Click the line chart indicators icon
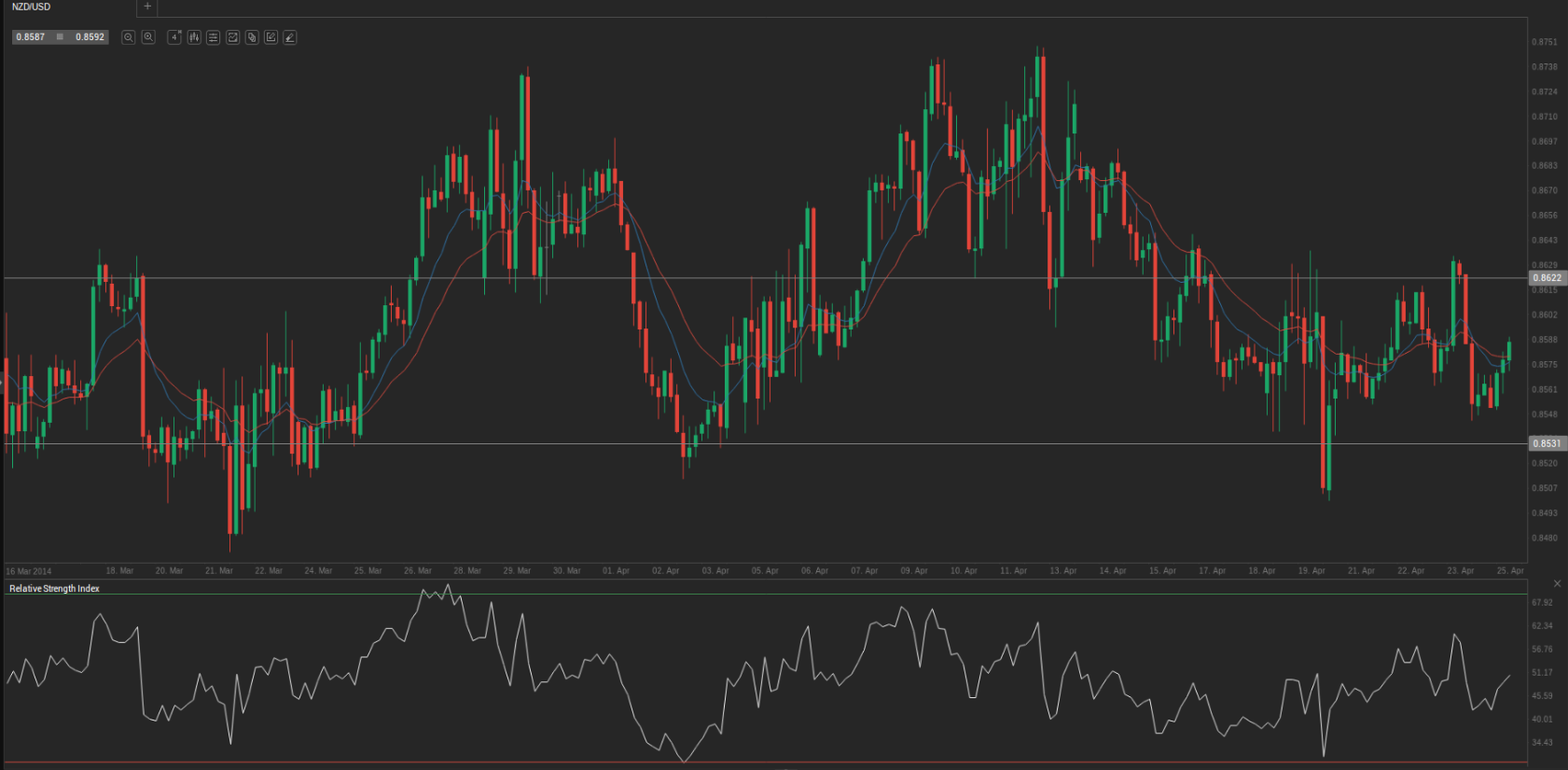Screen dimensions: 1568x770 (x=233, y=37)
